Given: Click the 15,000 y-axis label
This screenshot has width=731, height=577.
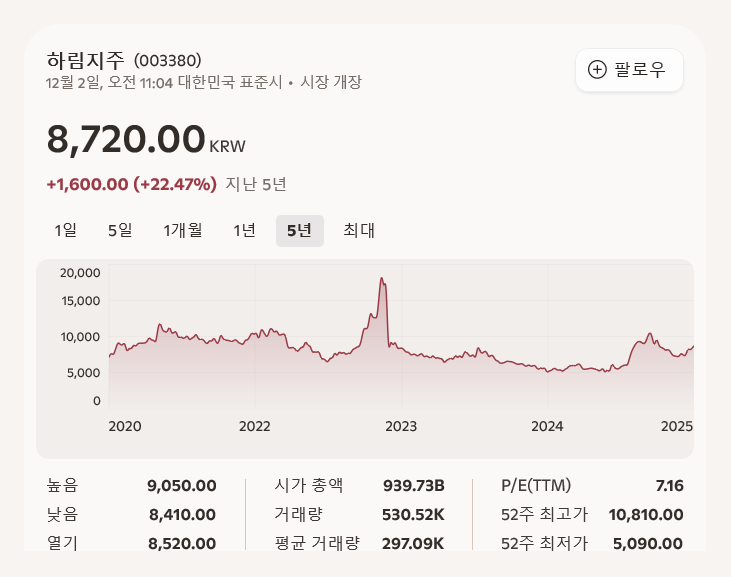Looking at the screenshot, I should coord(81,301).
